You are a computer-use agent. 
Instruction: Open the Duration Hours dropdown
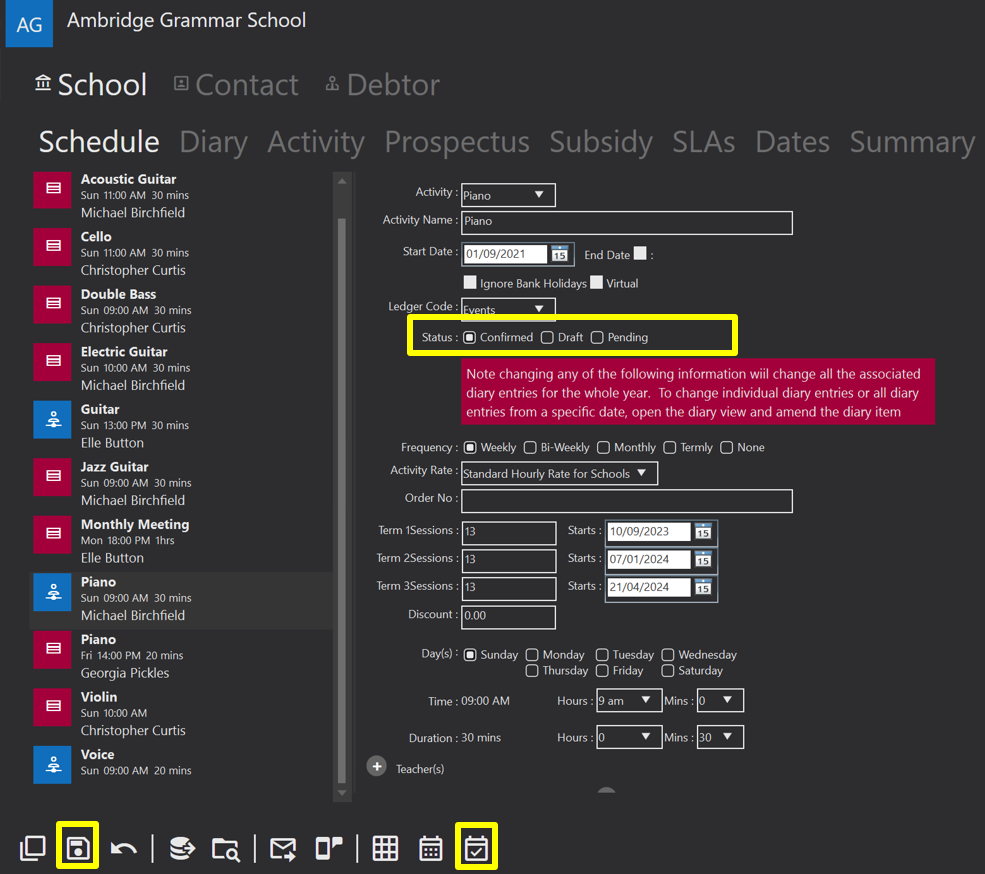(629, 737)
